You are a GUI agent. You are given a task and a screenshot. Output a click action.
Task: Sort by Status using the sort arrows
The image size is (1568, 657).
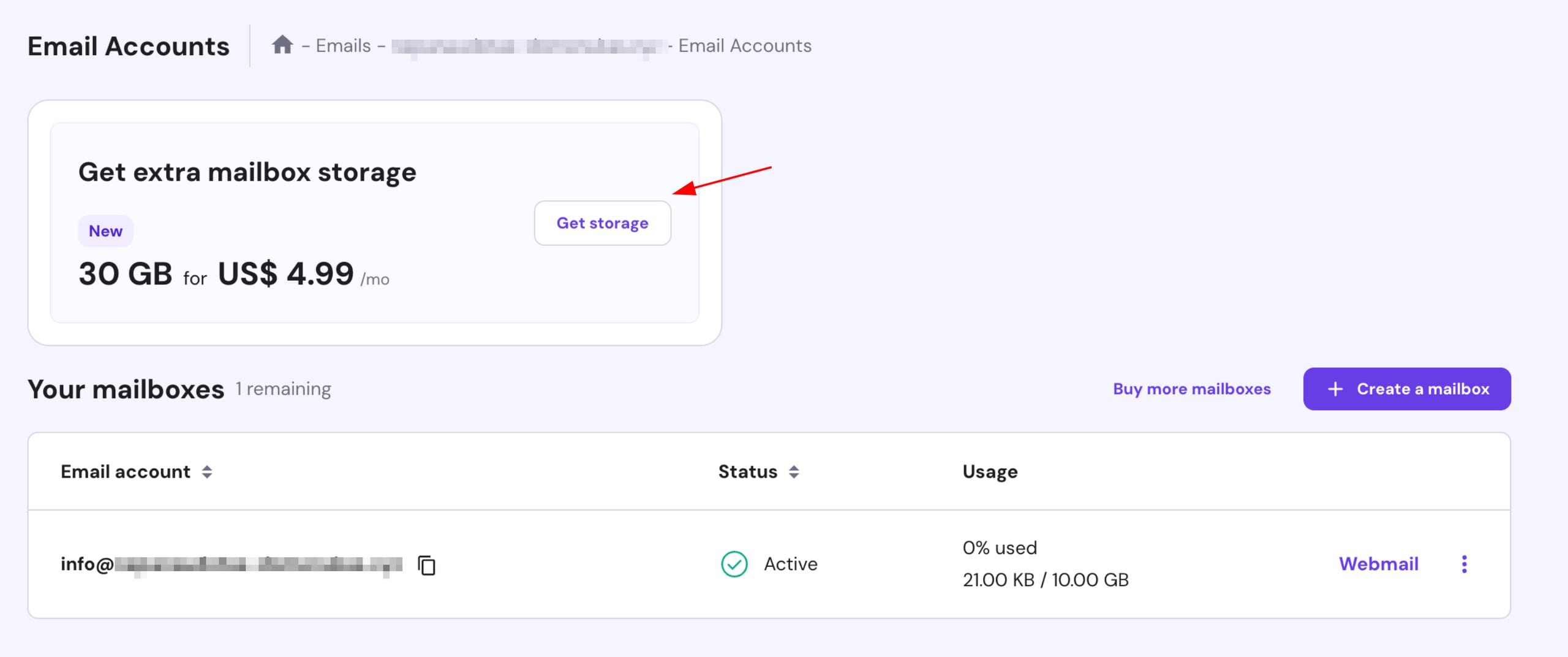pos(794,471)
